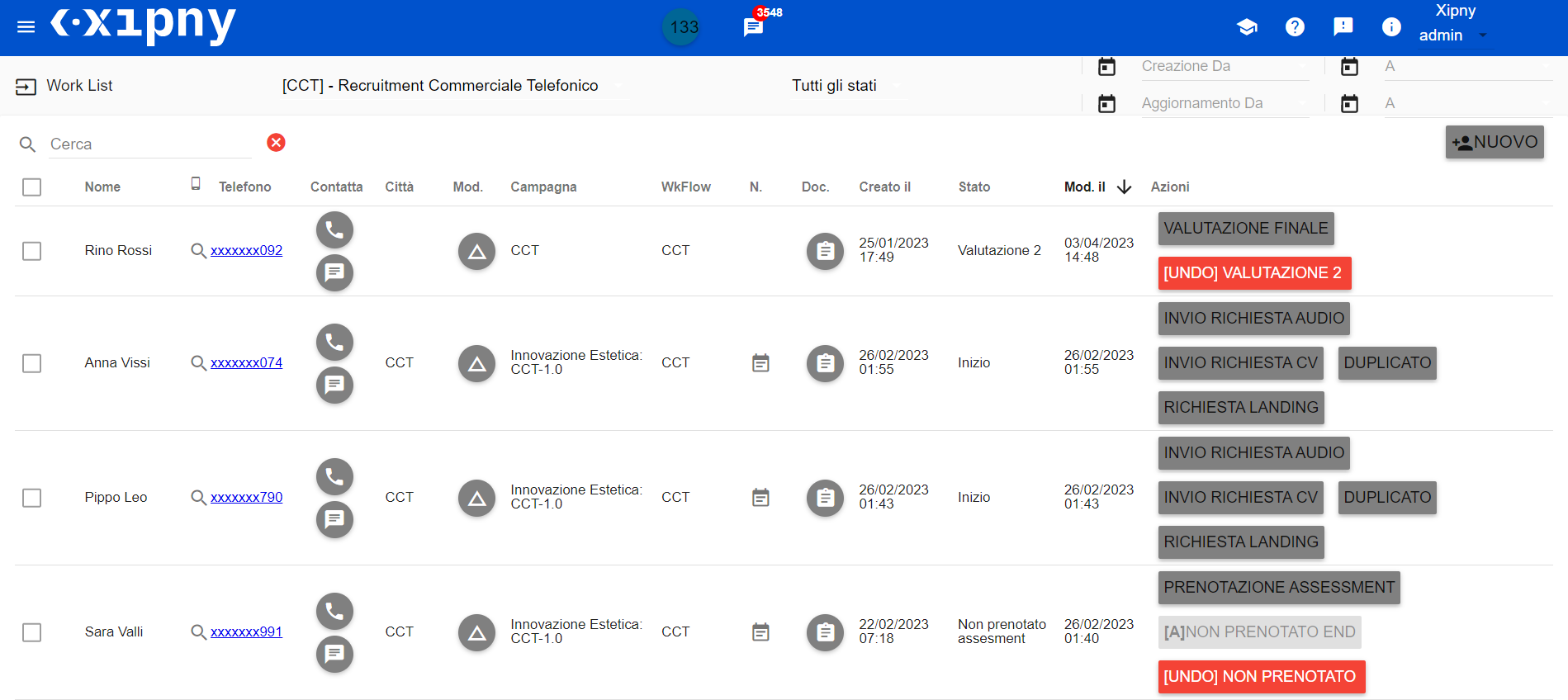1568x700 pixels.
Task: Open phone link xxxxxxx790
Action: (x=246, y=498)
